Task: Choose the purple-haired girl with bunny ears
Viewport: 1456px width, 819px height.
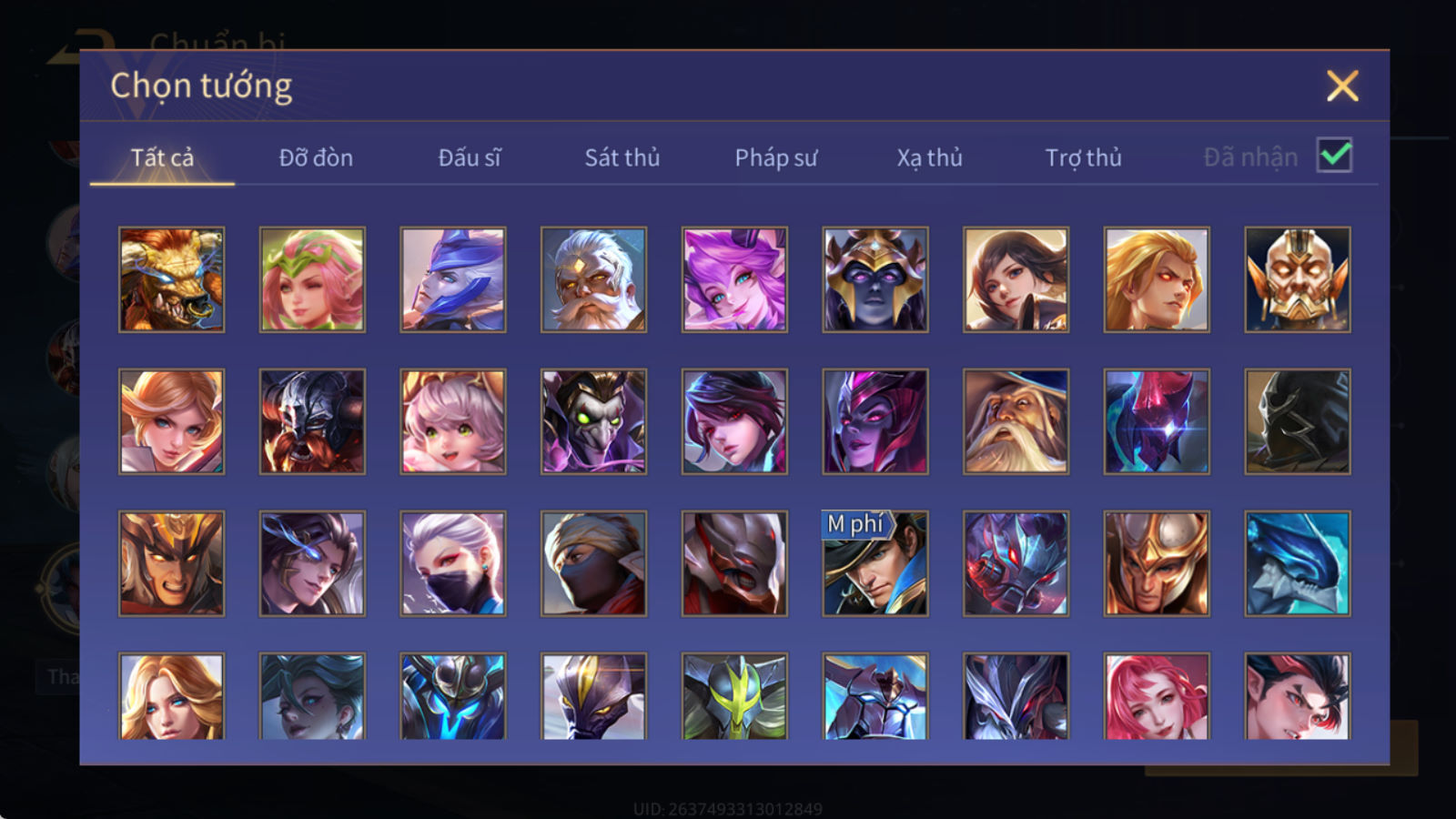Action: (x=734, y=279)
